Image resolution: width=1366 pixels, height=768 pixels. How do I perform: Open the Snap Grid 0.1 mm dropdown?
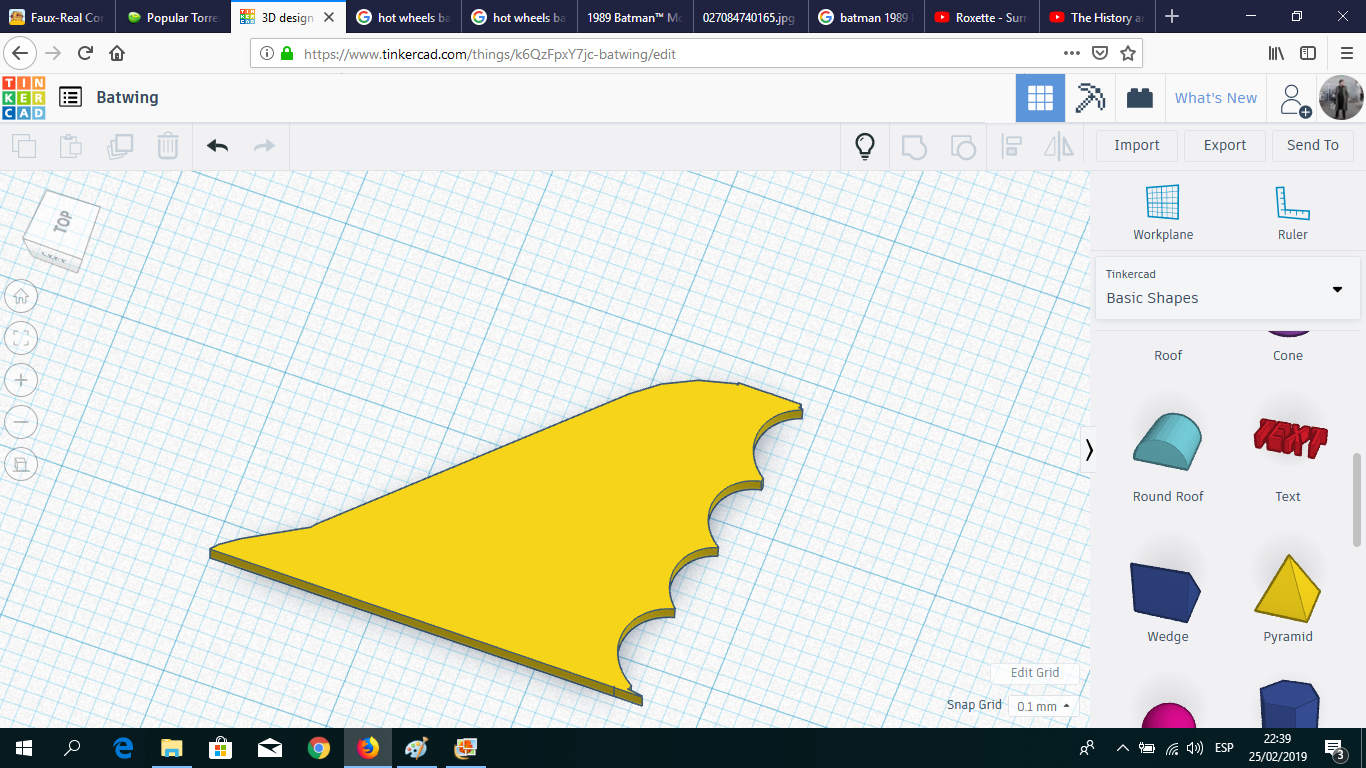pyautogui.click(x=1043, y=706)
